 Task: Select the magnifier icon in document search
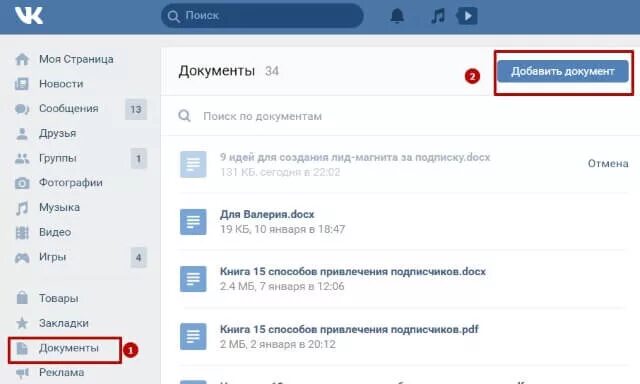click(184, 116)
